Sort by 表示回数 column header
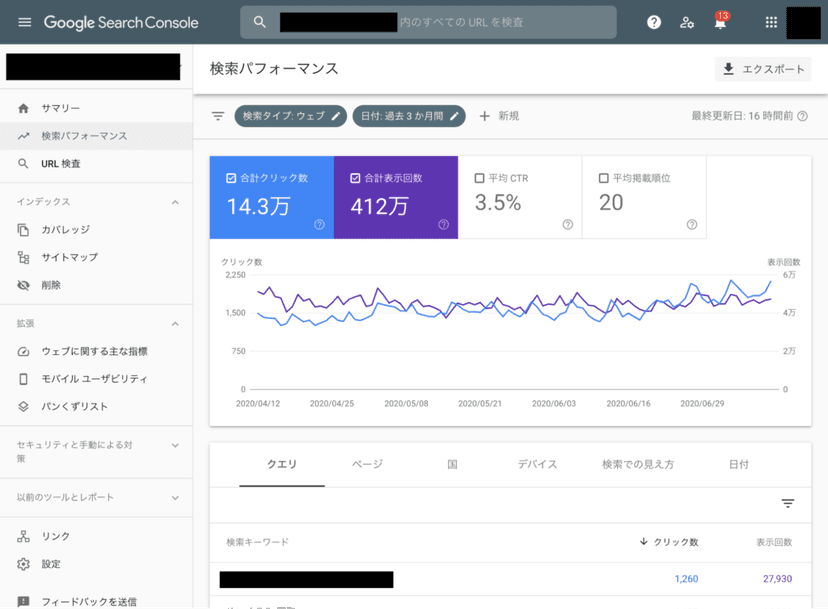Screen dimensions: 828x609 pyautogui.click(x=774, y=542)
